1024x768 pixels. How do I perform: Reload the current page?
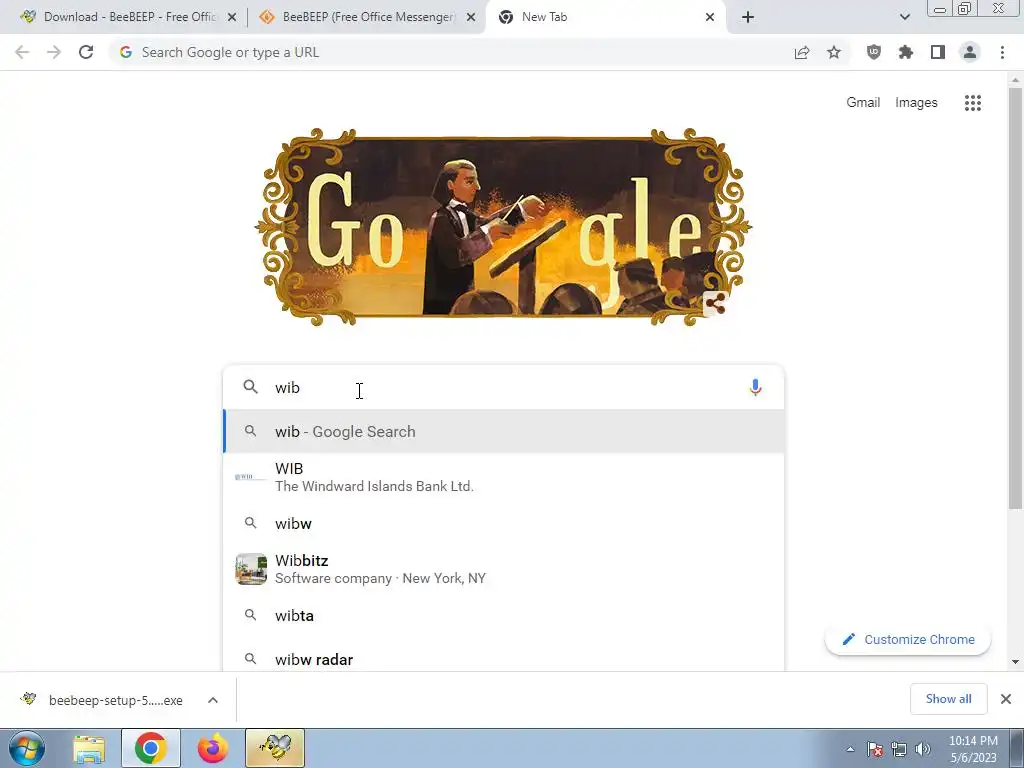pos(86,52)
